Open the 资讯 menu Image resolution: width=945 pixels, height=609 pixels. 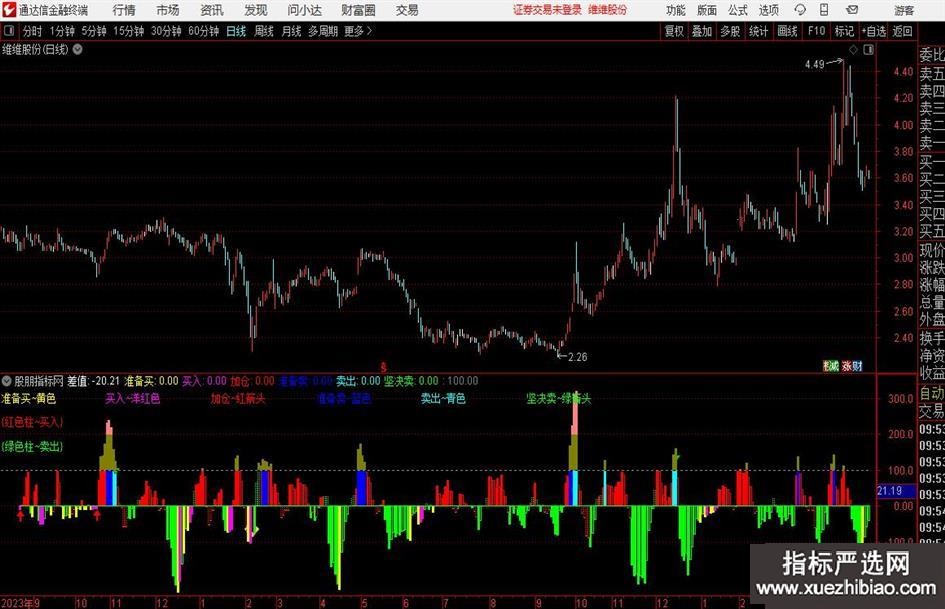[212, 10]
